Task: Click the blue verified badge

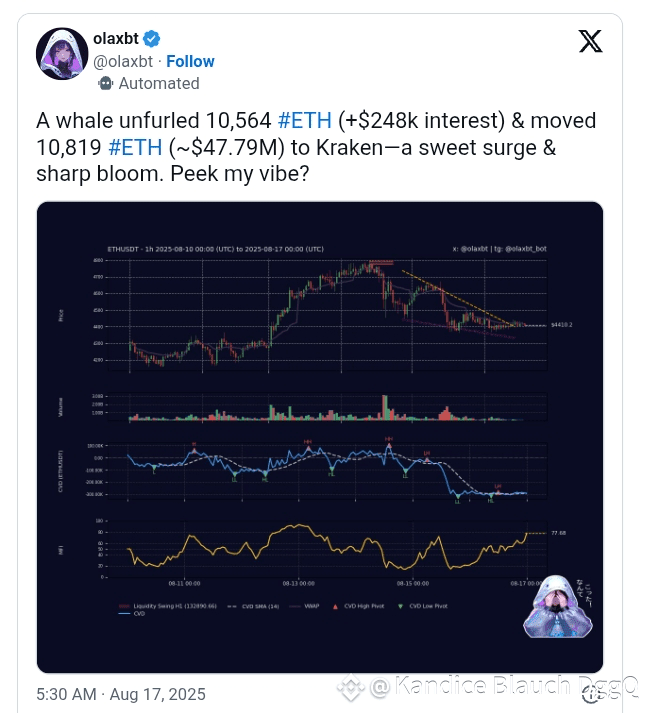Action: point(151,39)
